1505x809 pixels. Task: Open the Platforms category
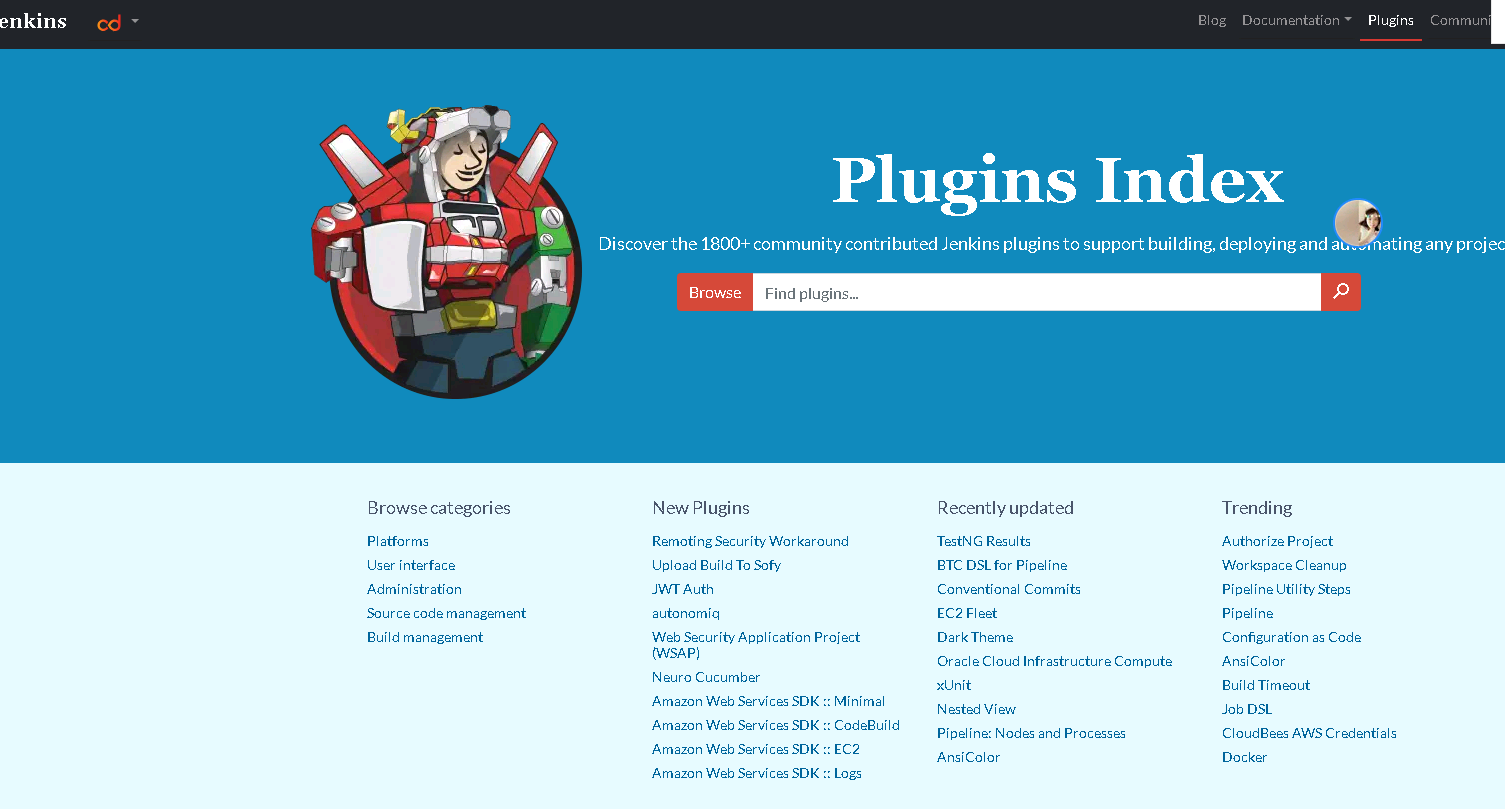(x=398, y=541)
